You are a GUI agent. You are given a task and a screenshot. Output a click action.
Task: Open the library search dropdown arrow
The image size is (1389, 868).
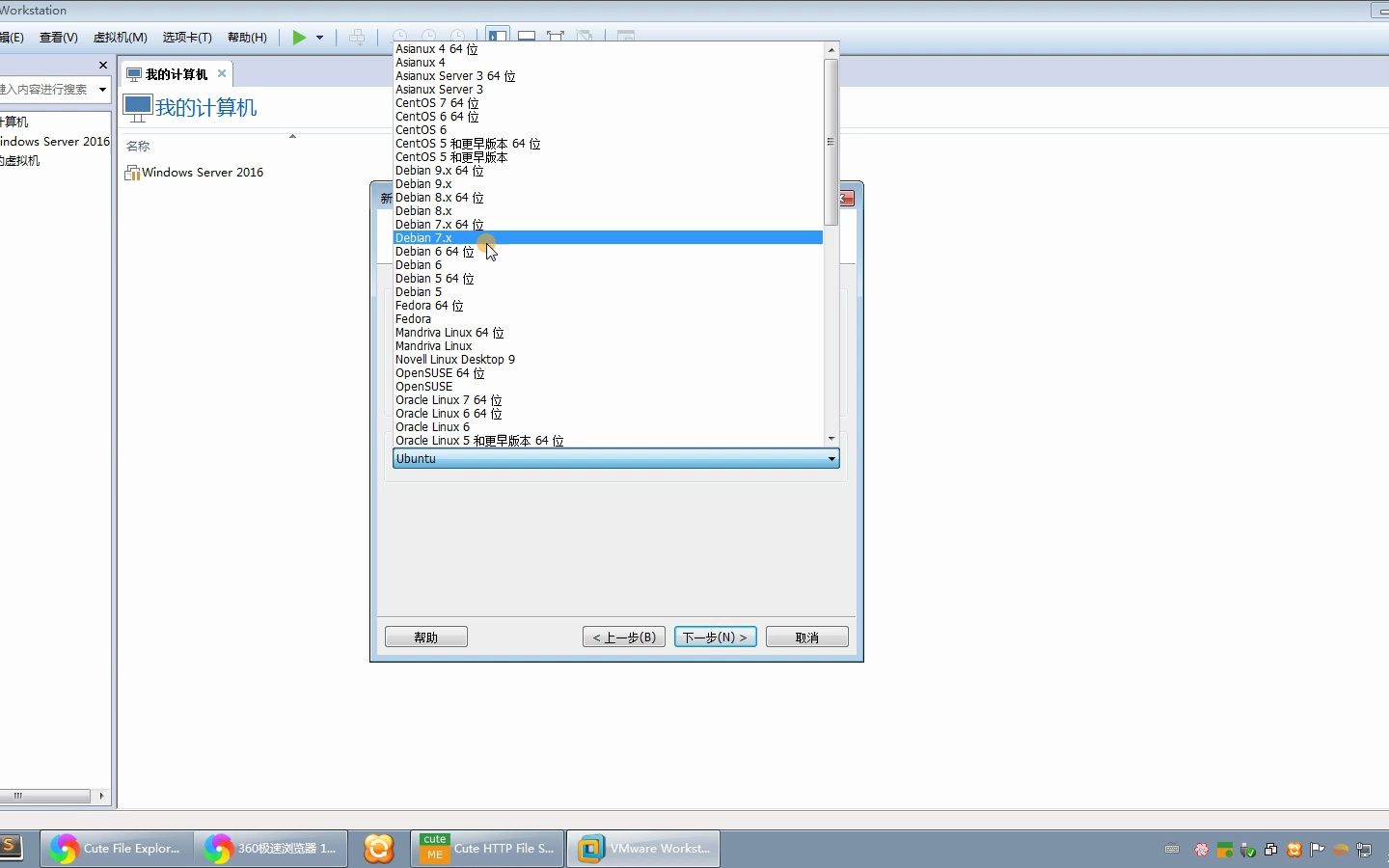pos(102,90)
